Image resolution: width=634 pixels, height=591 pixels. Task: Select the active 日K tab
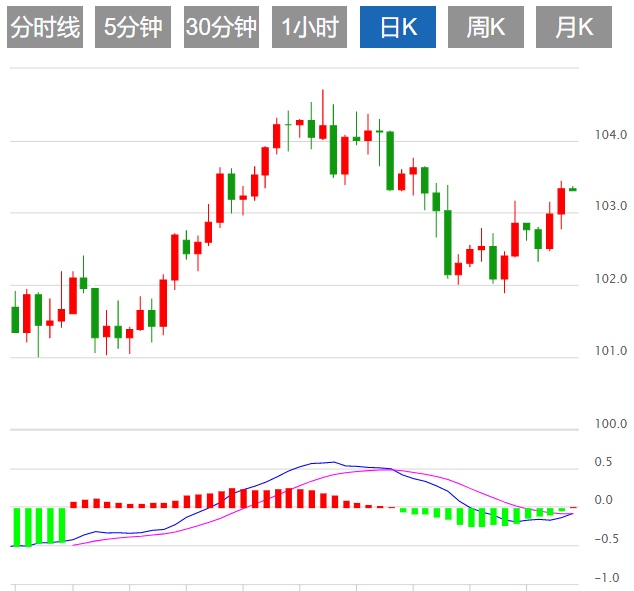pyautogui.click(x=398, y=27)
